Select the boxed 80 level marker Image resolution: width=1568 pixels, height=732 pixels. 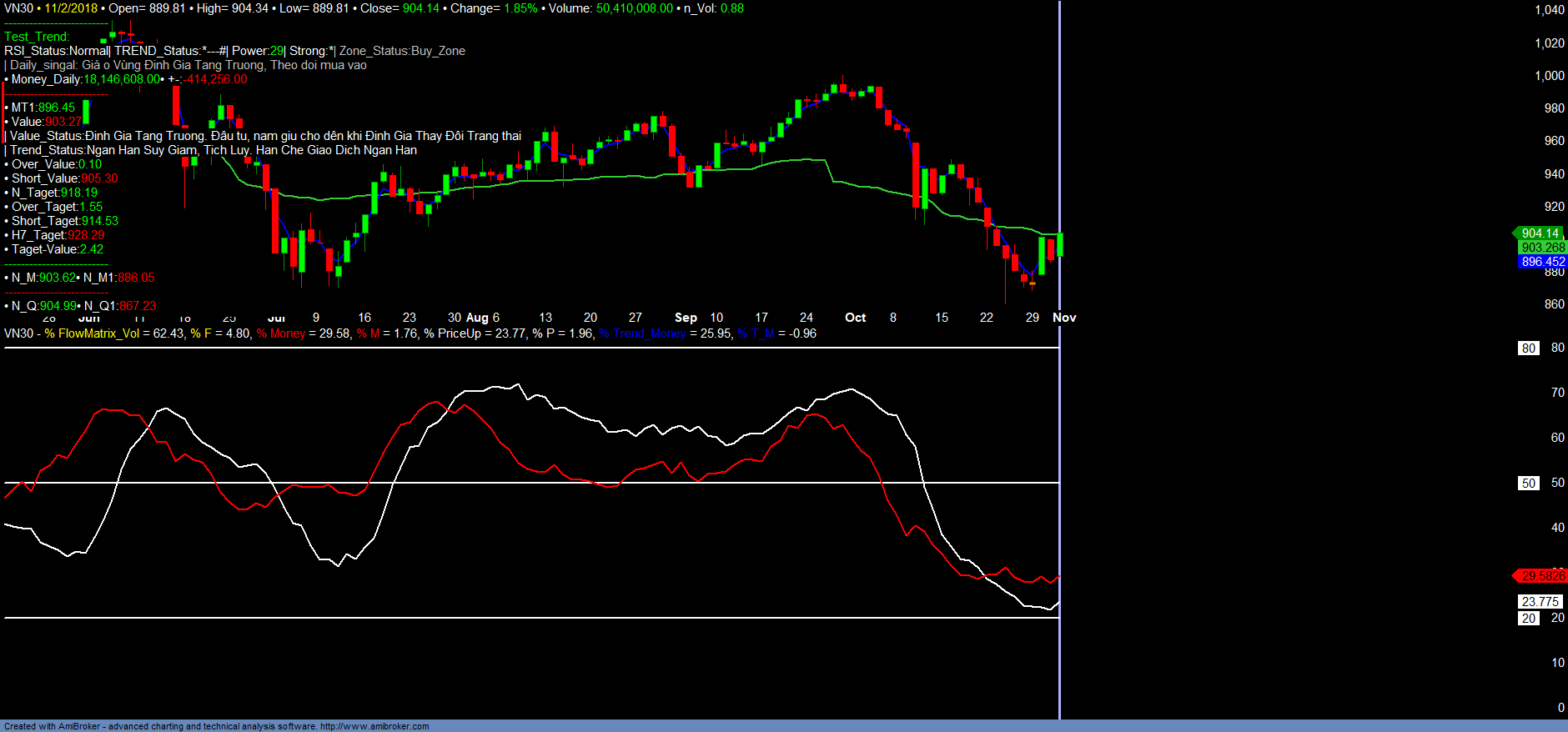(1528, 348)
